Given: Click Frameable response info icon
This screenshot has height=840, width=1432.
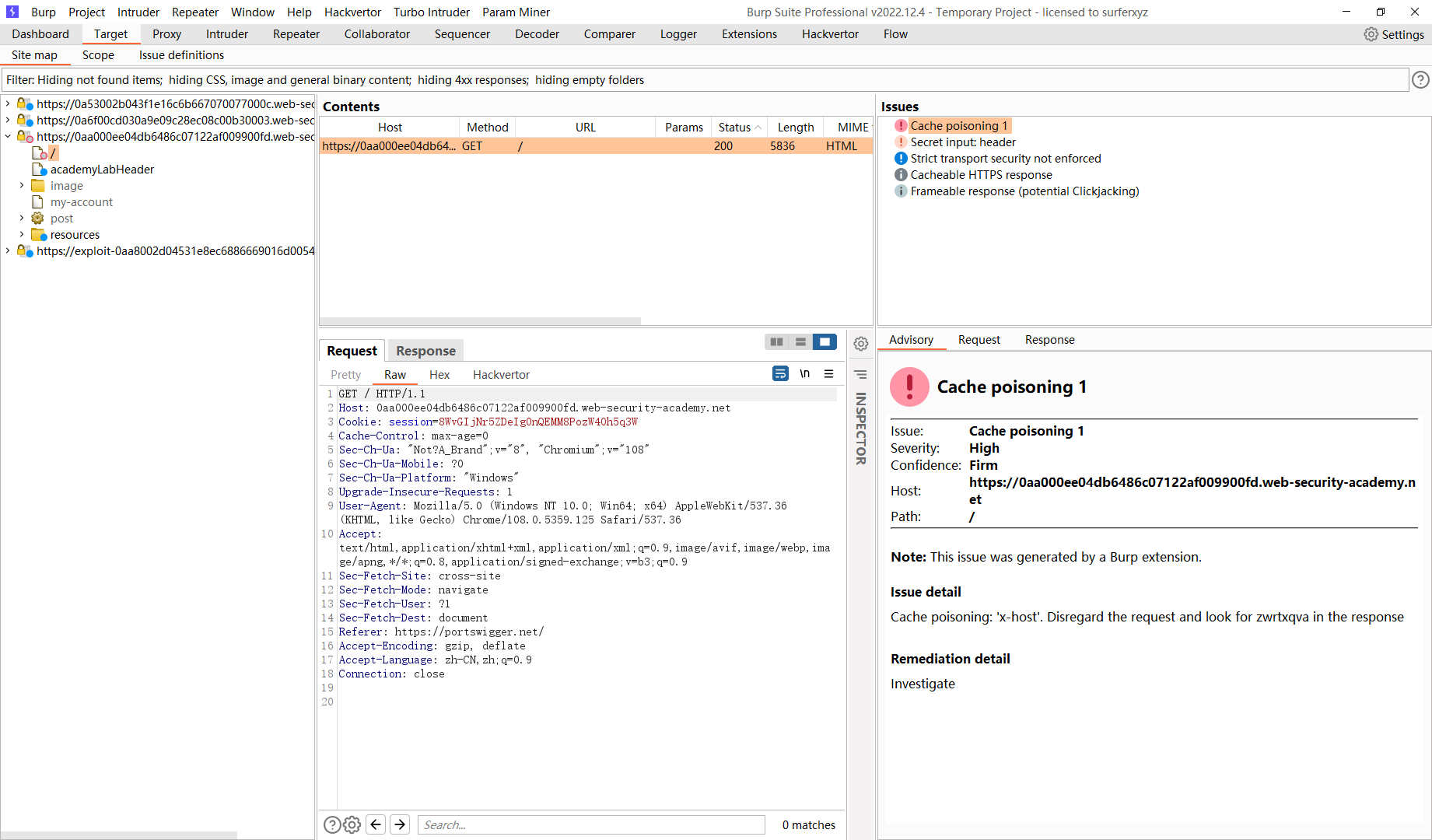Looking at the screenshot, I should pyautogui.click(x=901, y=191).
